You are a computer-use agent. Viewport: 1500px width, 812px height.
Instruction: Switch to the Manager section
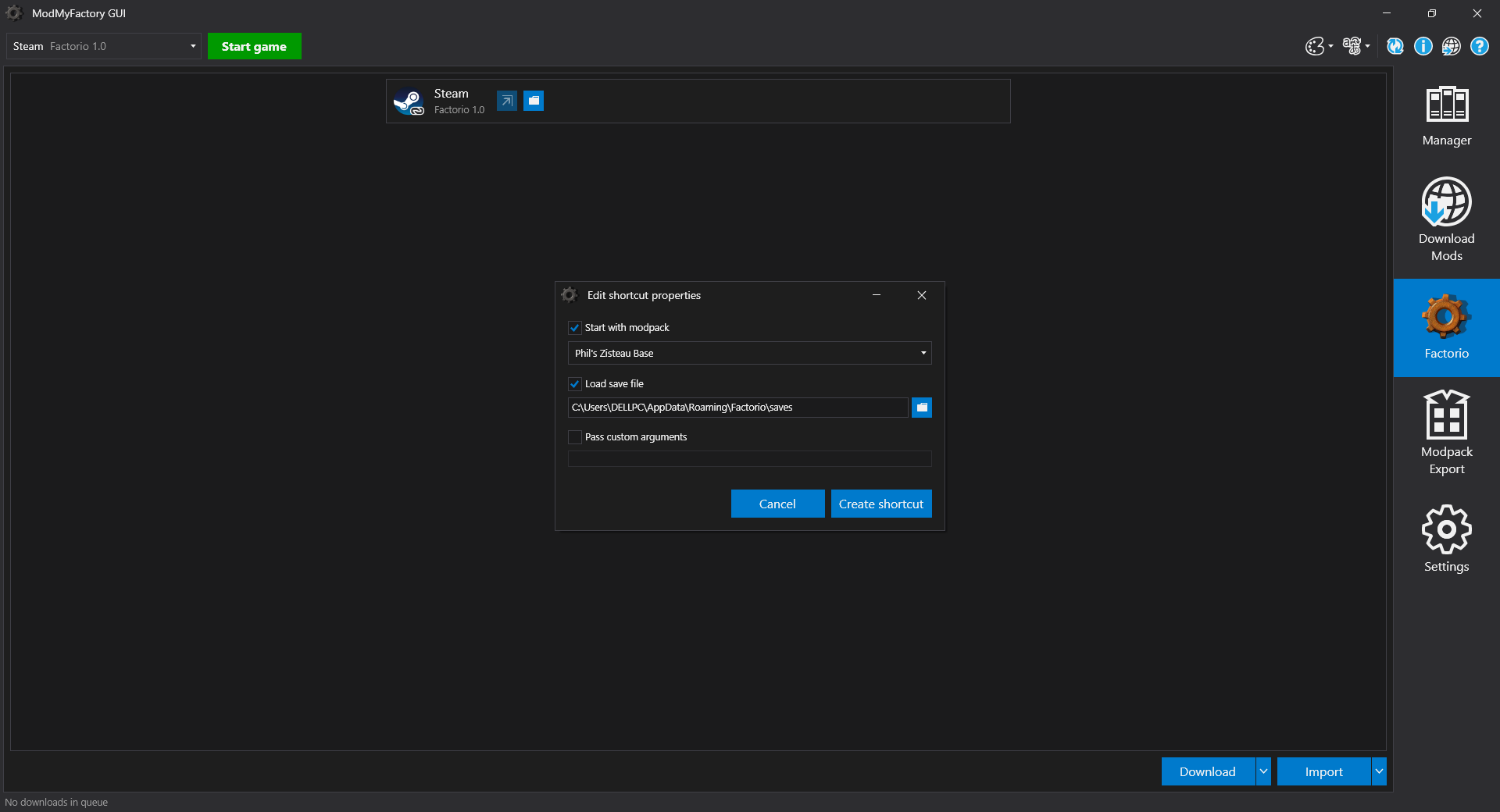click(x=1447, y=116)
